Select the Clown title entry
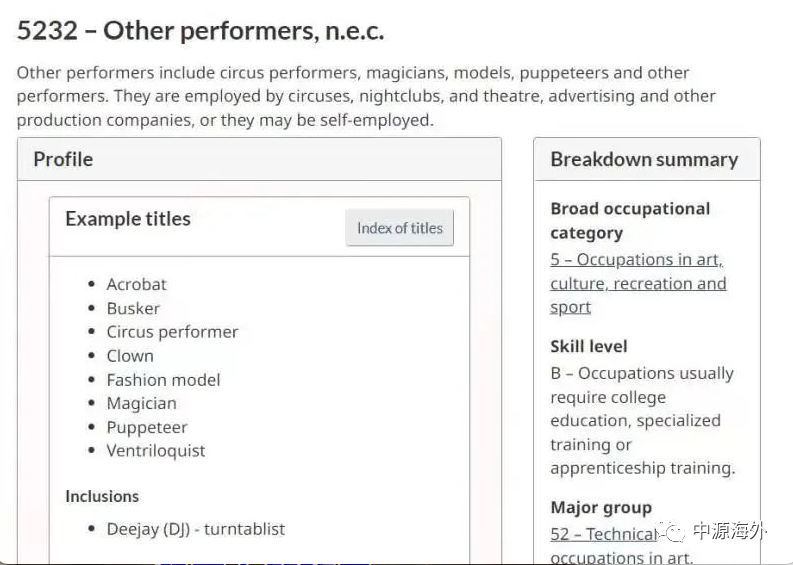Viewport: 793px width, 565px height. point(130,356)
